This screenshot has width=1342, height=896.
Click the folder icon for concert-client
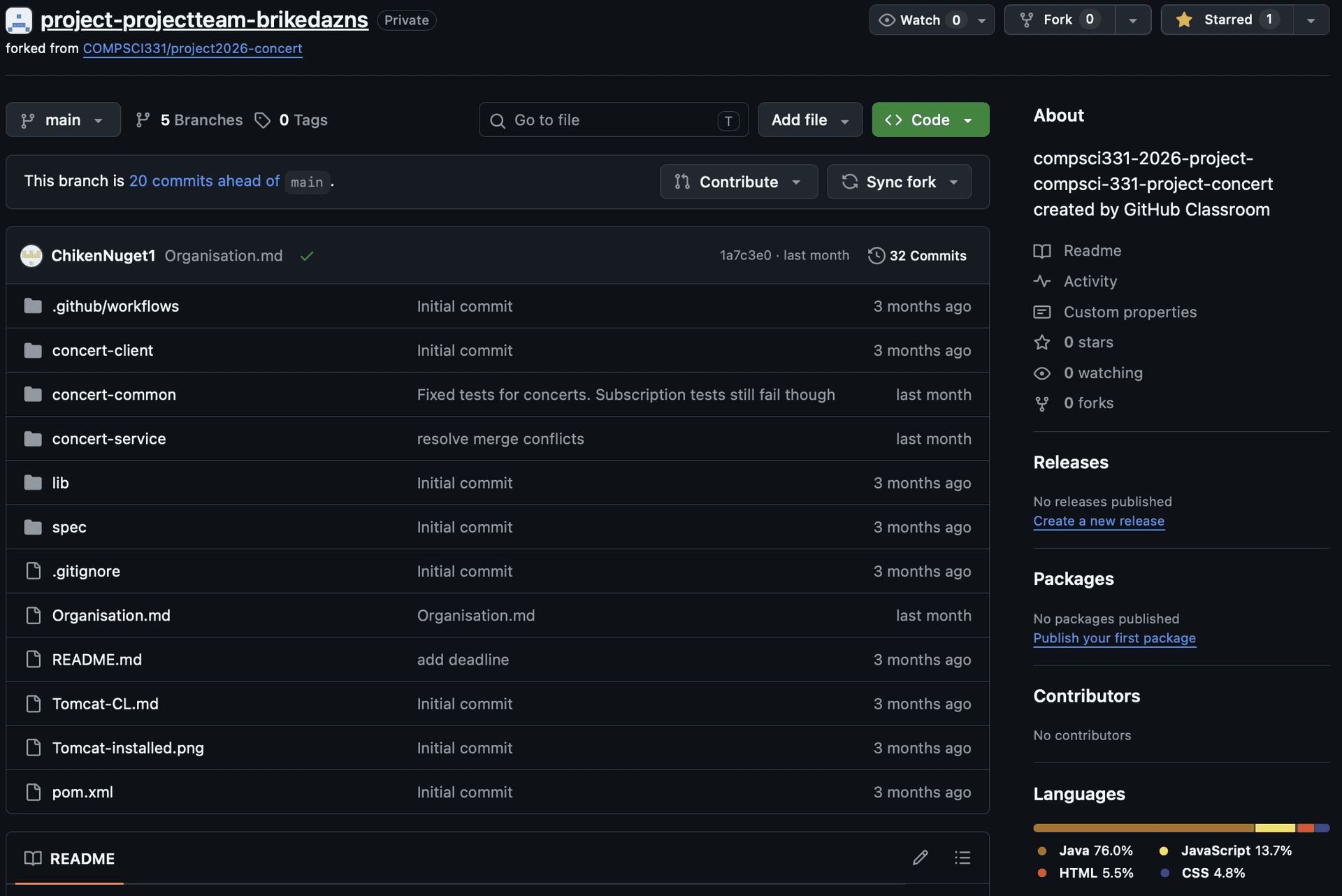33,350
